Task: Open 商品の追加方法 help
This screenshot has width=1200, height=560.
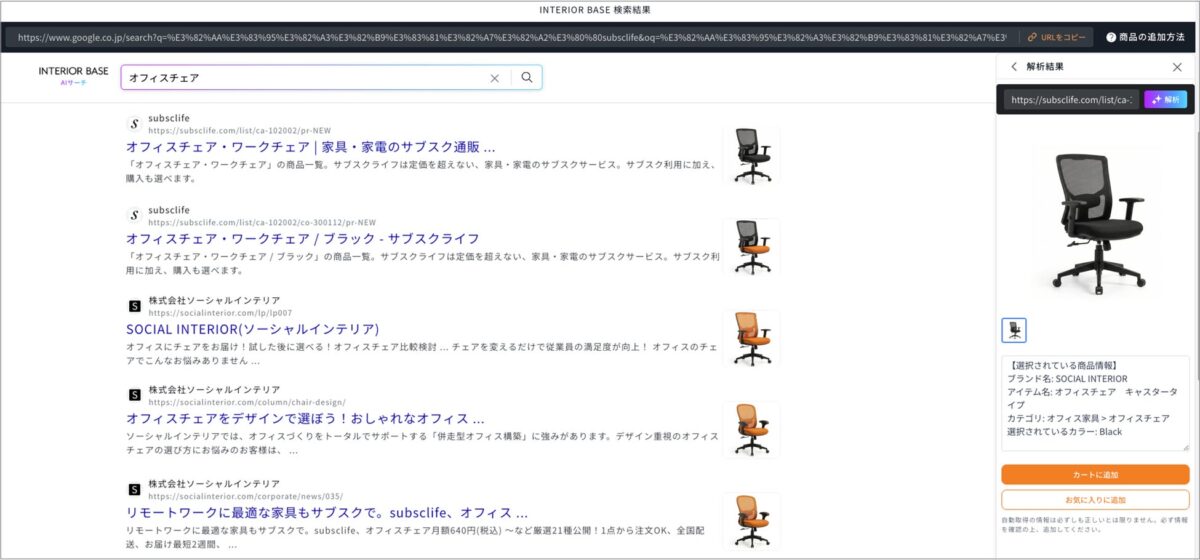Action: point(1145,37)
